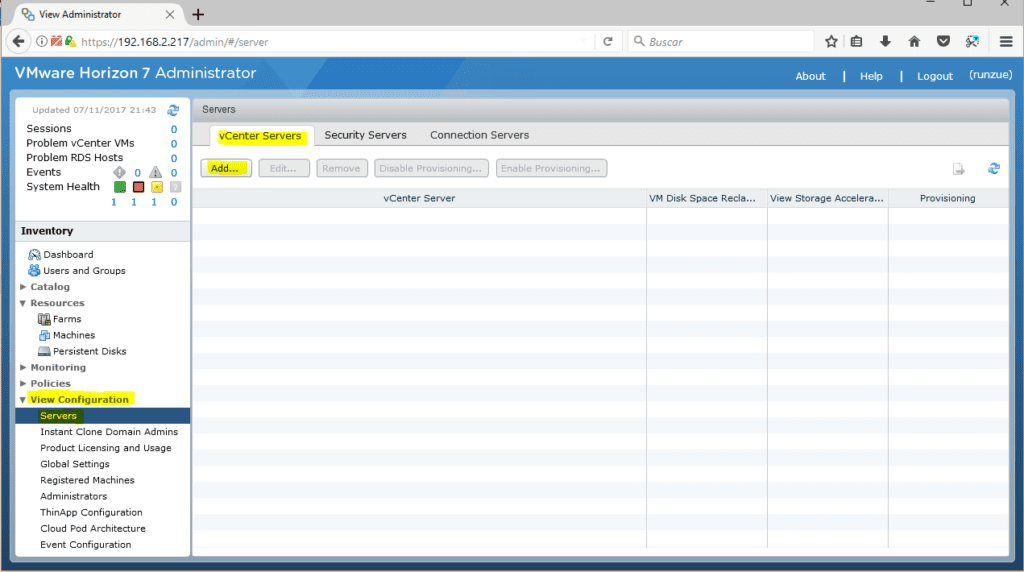Refresh the vCenter Servers list
The width and height of the screenshot is (1024, 572).
tap(994, 168)
